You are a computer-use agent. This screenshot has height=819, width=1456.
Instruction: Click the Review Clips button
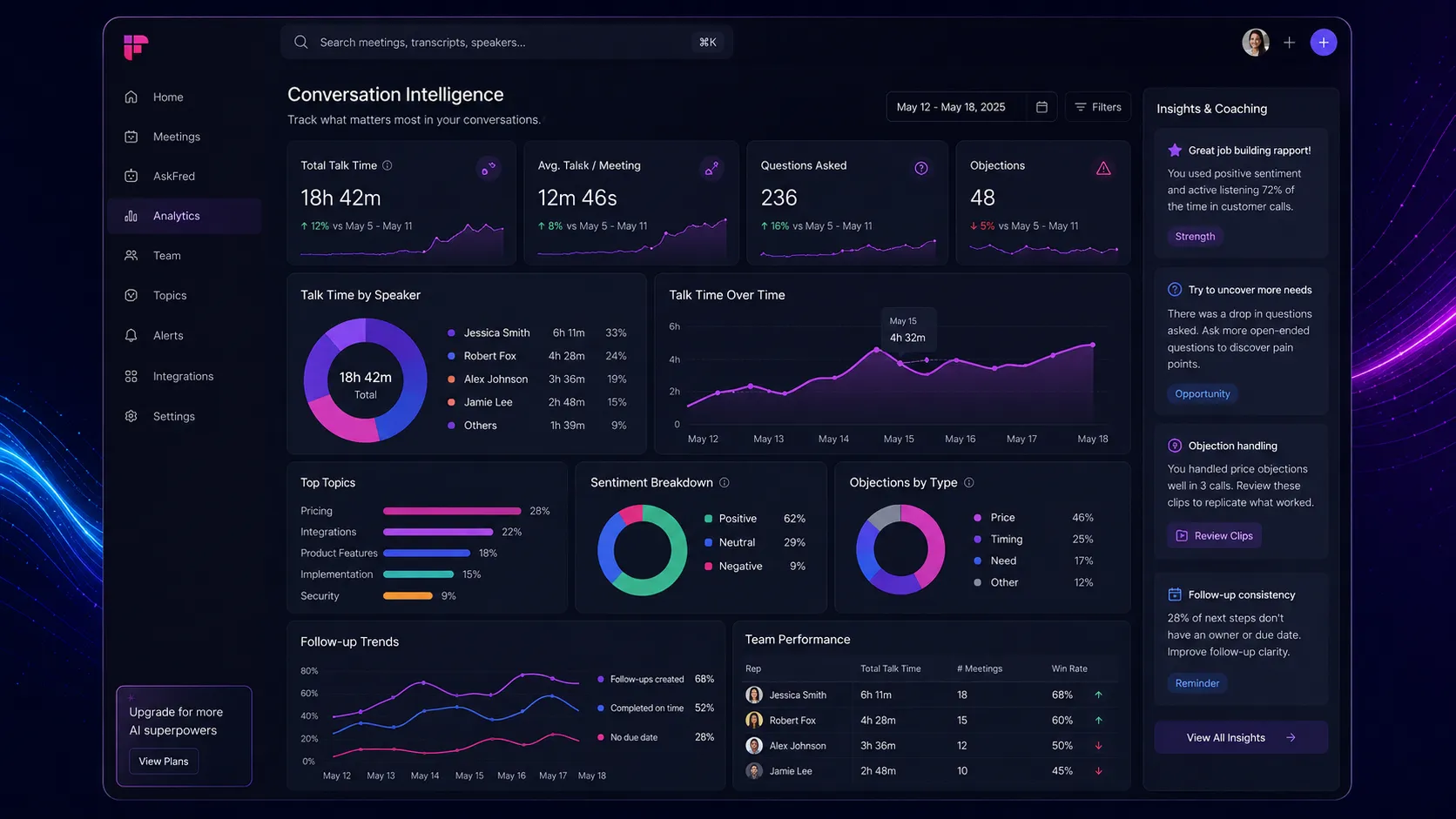1214,535
